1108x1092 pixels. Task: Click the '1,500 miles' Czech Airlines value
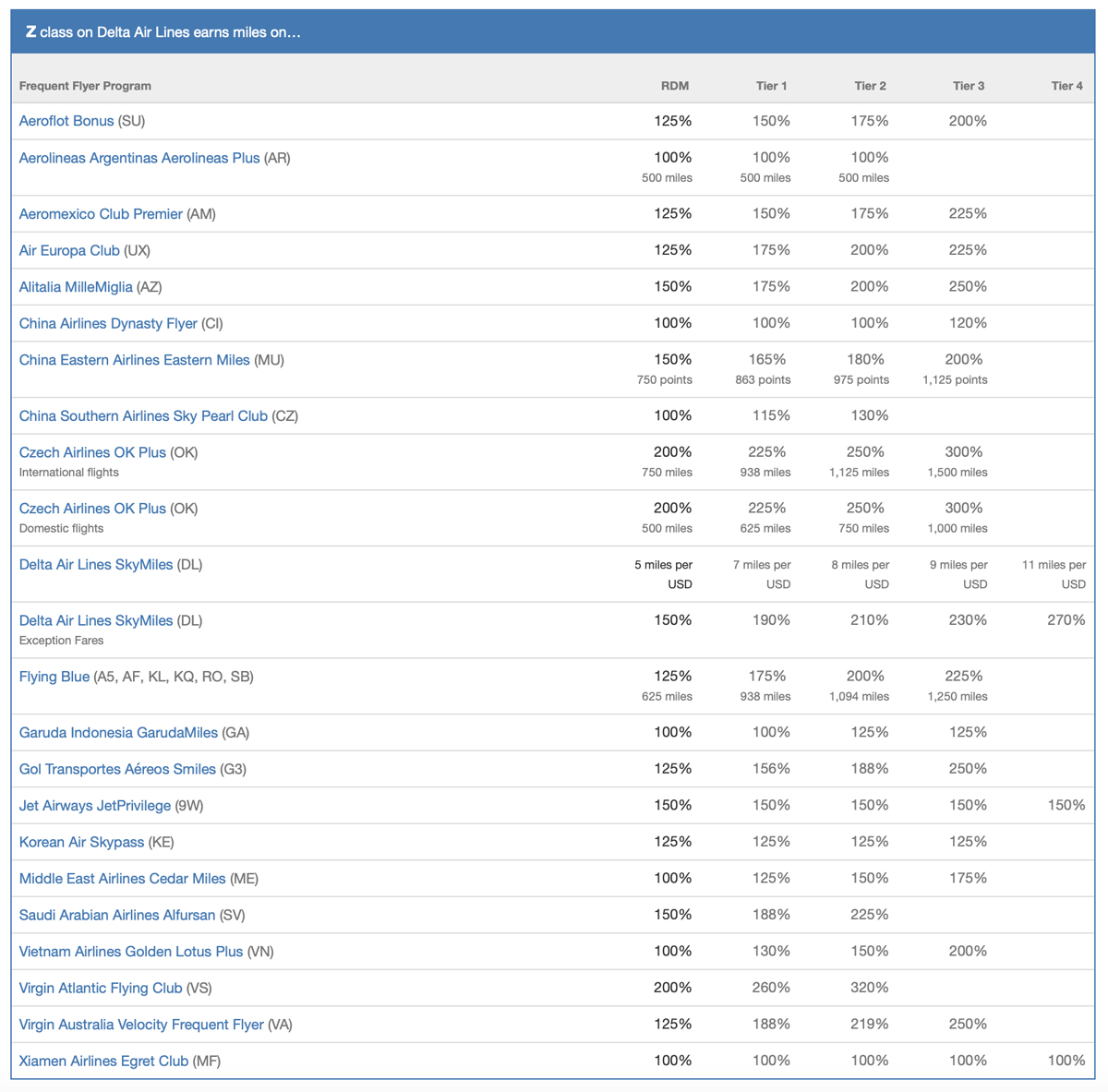pyautogui.click(x=957, y=473)
